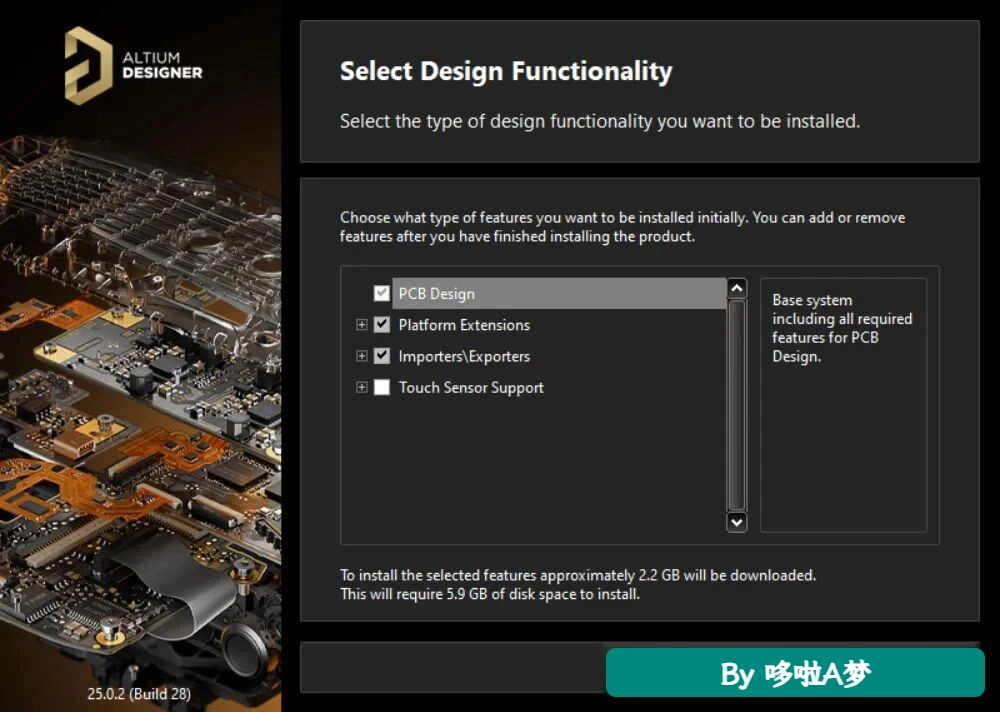Click the 25.0.2 (Build 28) version text
This screenshot has width=1000, height=712.
[x=139, y=693]
